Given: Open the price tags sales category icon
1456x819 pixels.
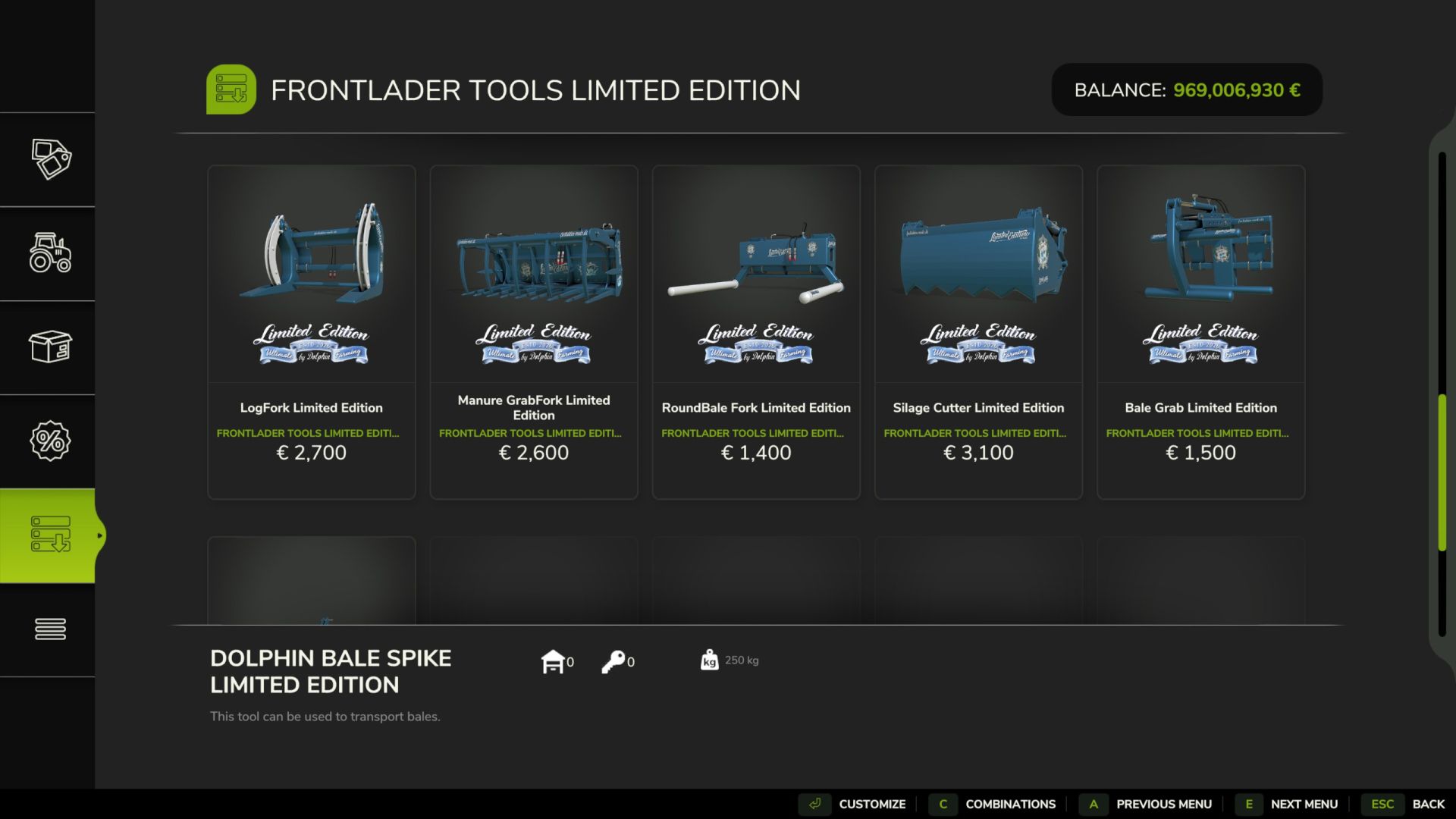Looking at the screenshot, I should click(x=51, y=159).
